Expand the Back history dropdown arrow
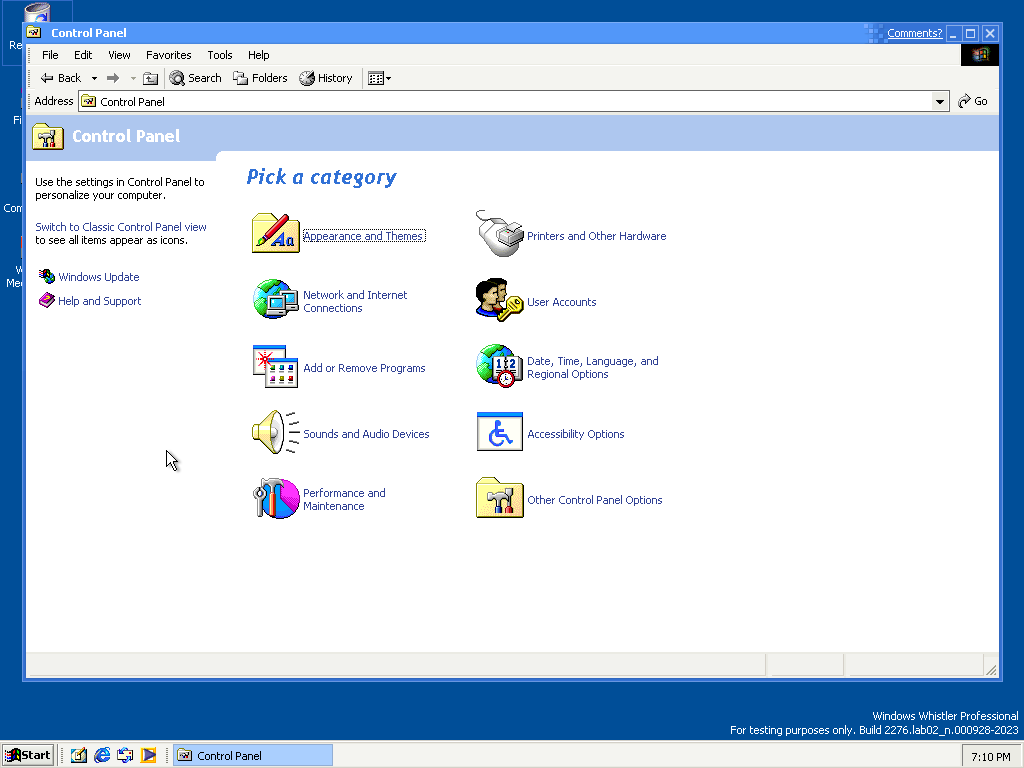Viewport: 1024px width, 768px height. tap(94, 78)
